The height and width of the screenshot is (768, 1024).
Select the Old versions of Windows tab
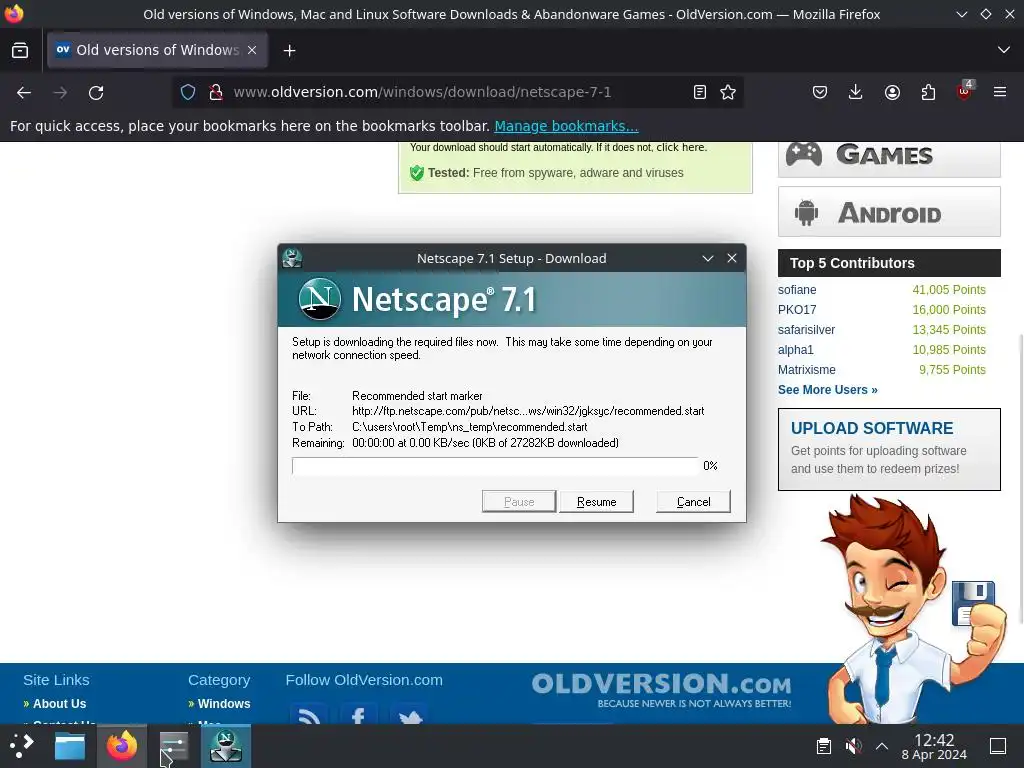[157, 50]
